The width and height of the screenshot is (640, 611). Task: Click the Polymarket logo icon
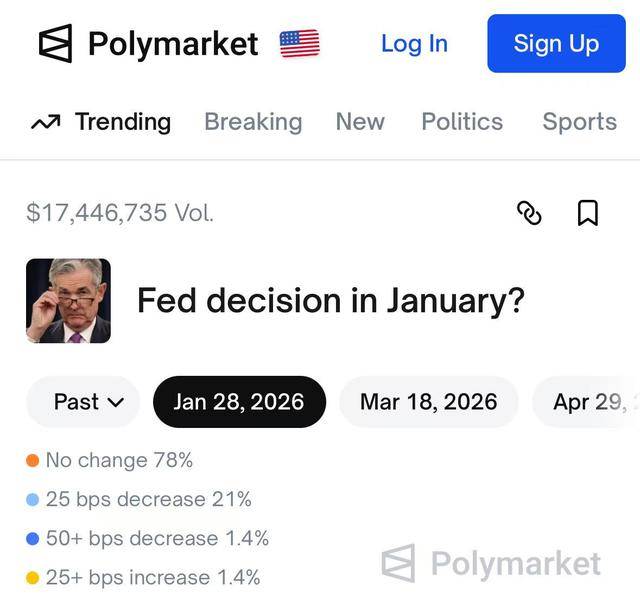[55, 44]
